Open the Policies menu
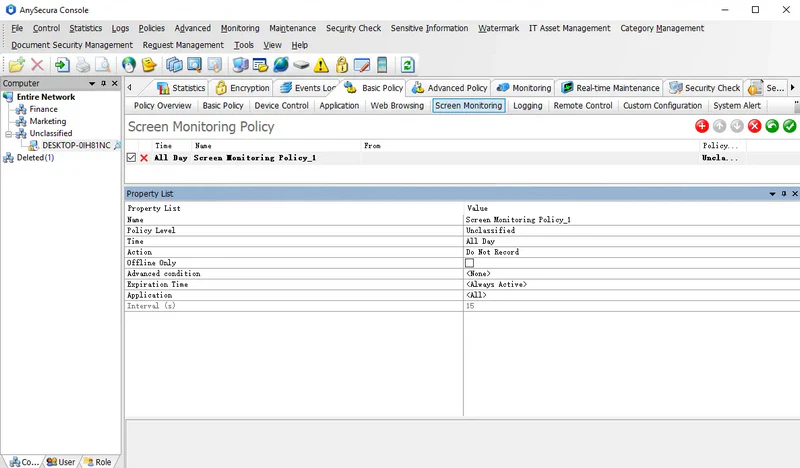This screenshot has width=800, height=468. [x=152, y=28]
